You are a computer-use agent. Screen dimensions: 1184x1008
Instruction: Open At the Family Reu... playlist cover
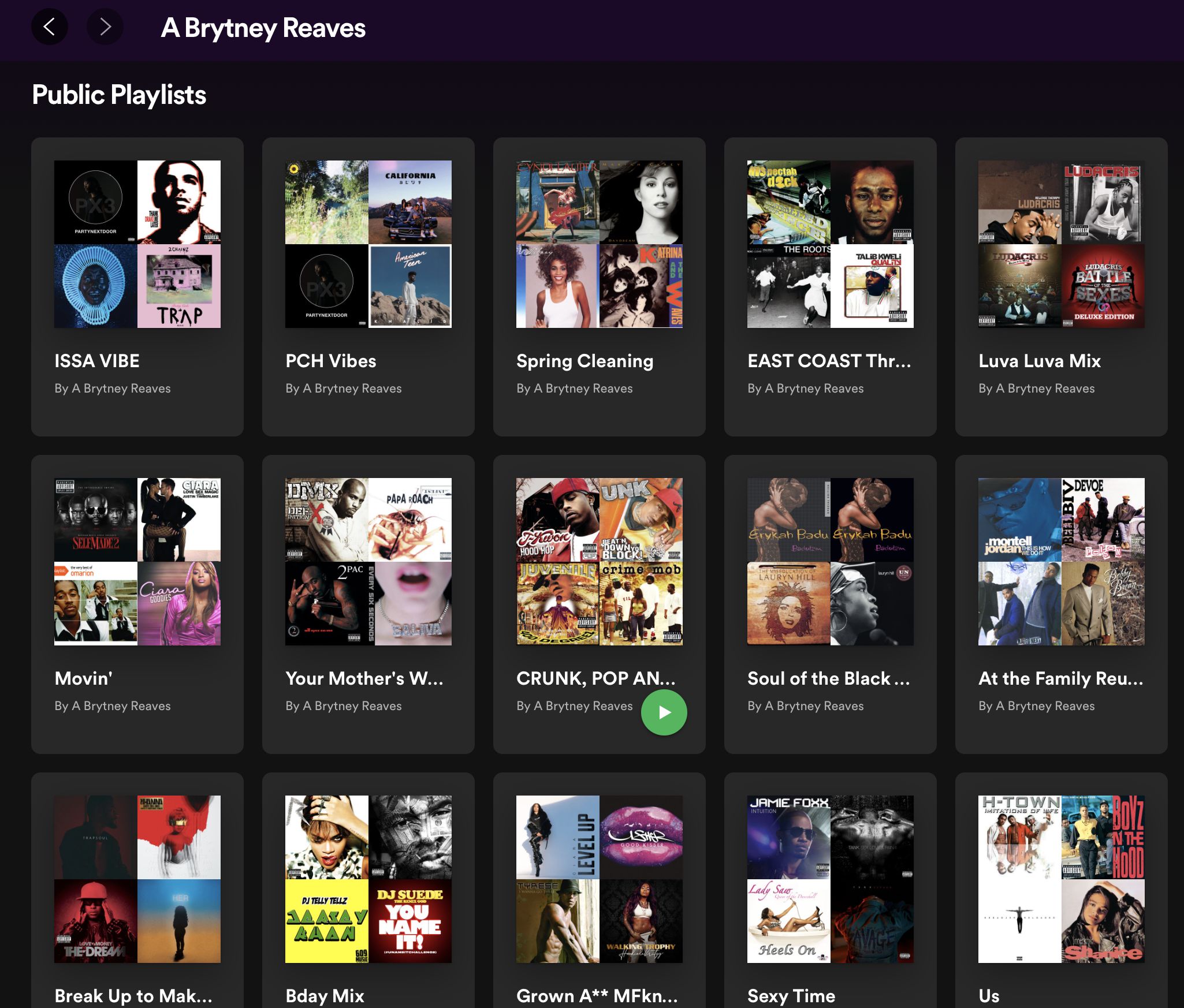click(1062, 562)
